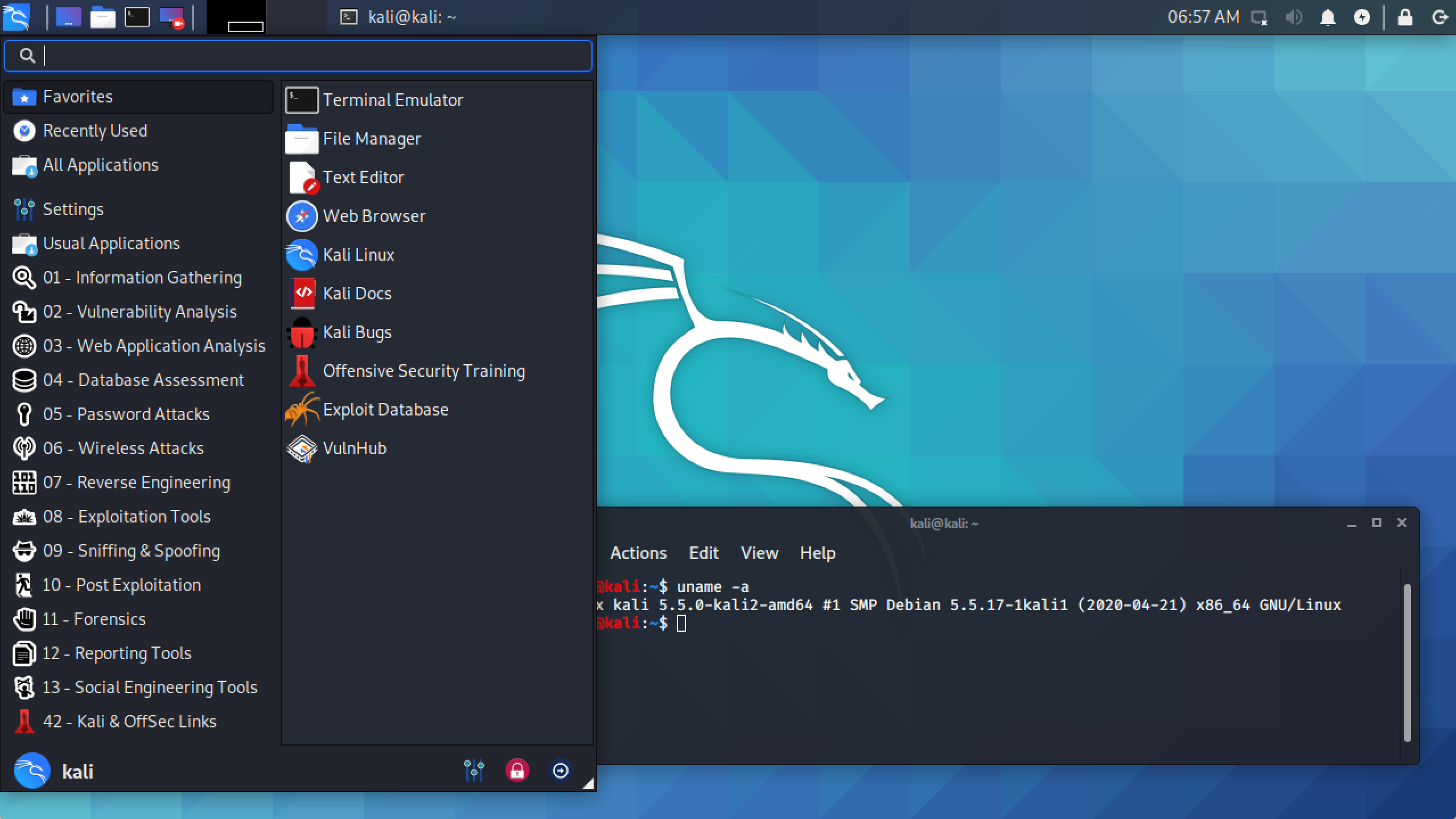Screen dimensions: 1456x819
Task: Expand 06 - Wireless Attacks category
Action: click(123, 448)
